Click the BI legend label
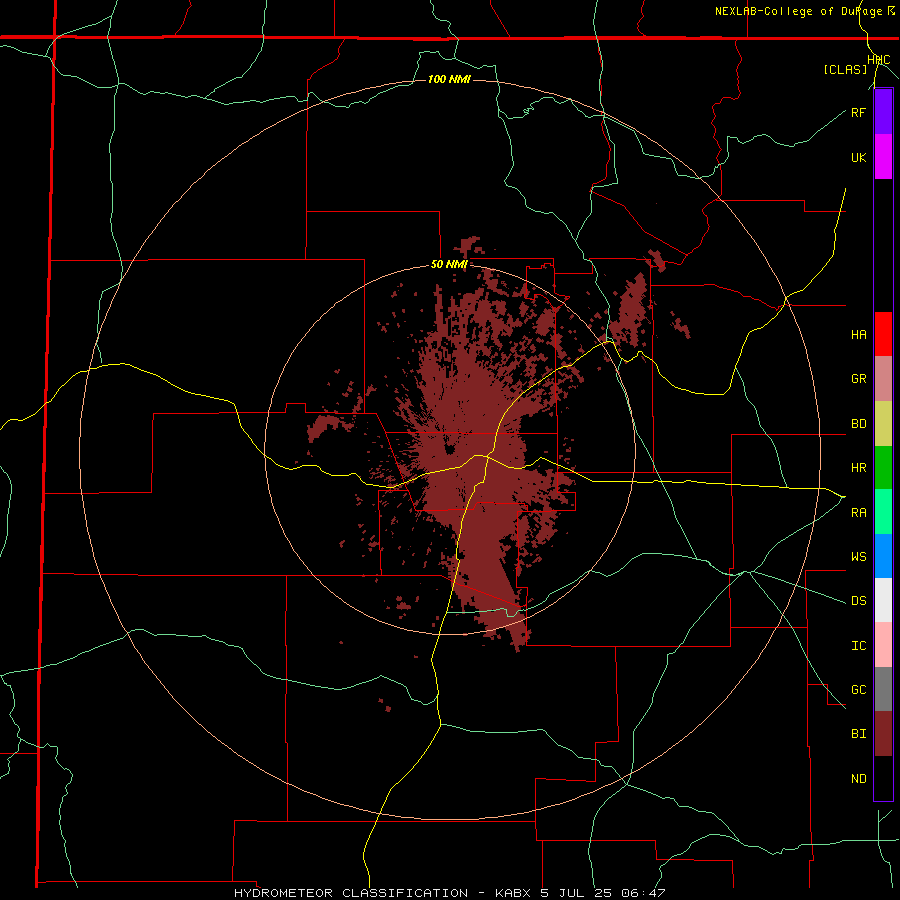Viewport: 900px width, 900px height. 858,734
